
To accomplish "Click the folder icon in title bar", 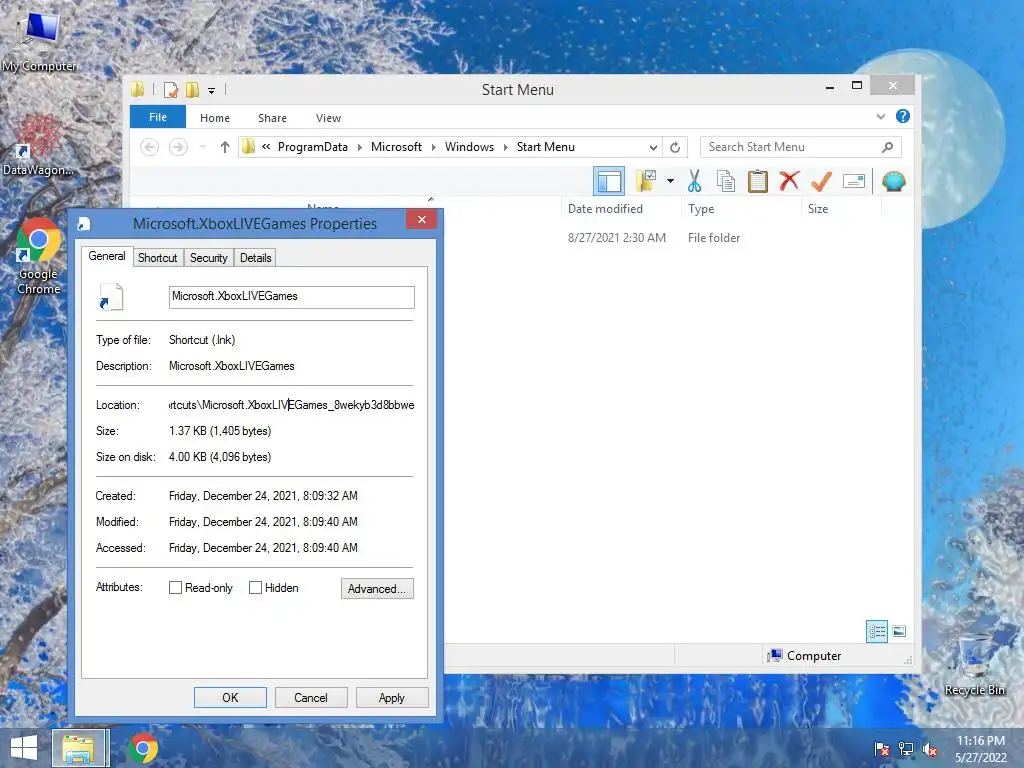I will click(x=138, y=89).
